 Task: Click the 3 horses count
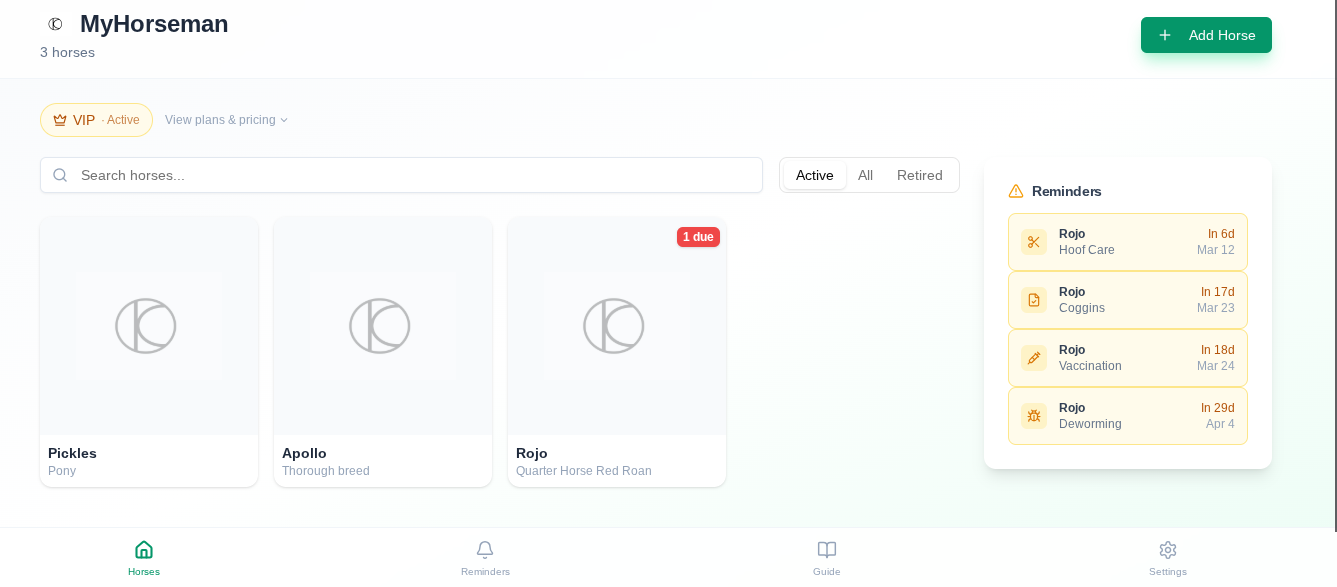click(x=67, y=52)
